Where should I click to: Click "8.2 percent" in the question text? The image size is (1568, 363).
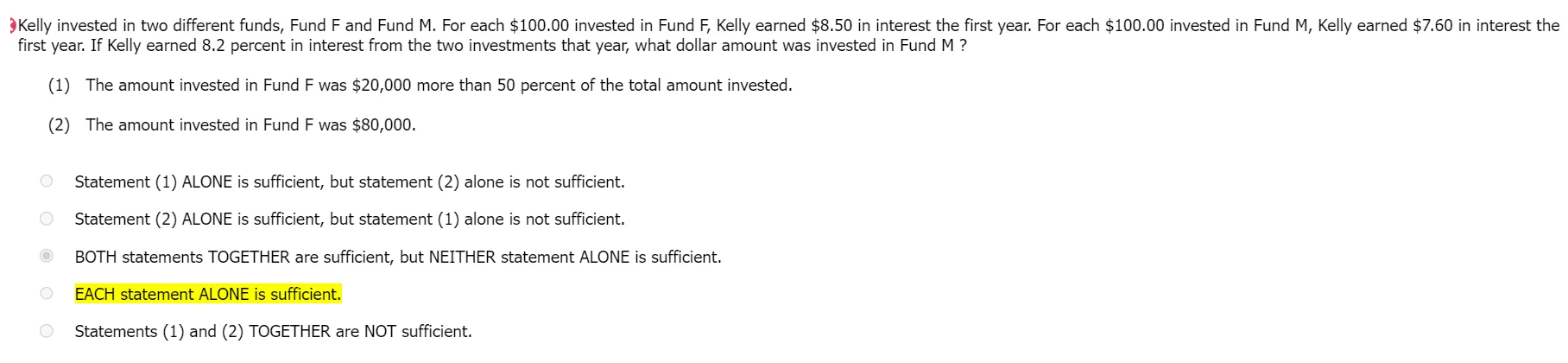242,46
